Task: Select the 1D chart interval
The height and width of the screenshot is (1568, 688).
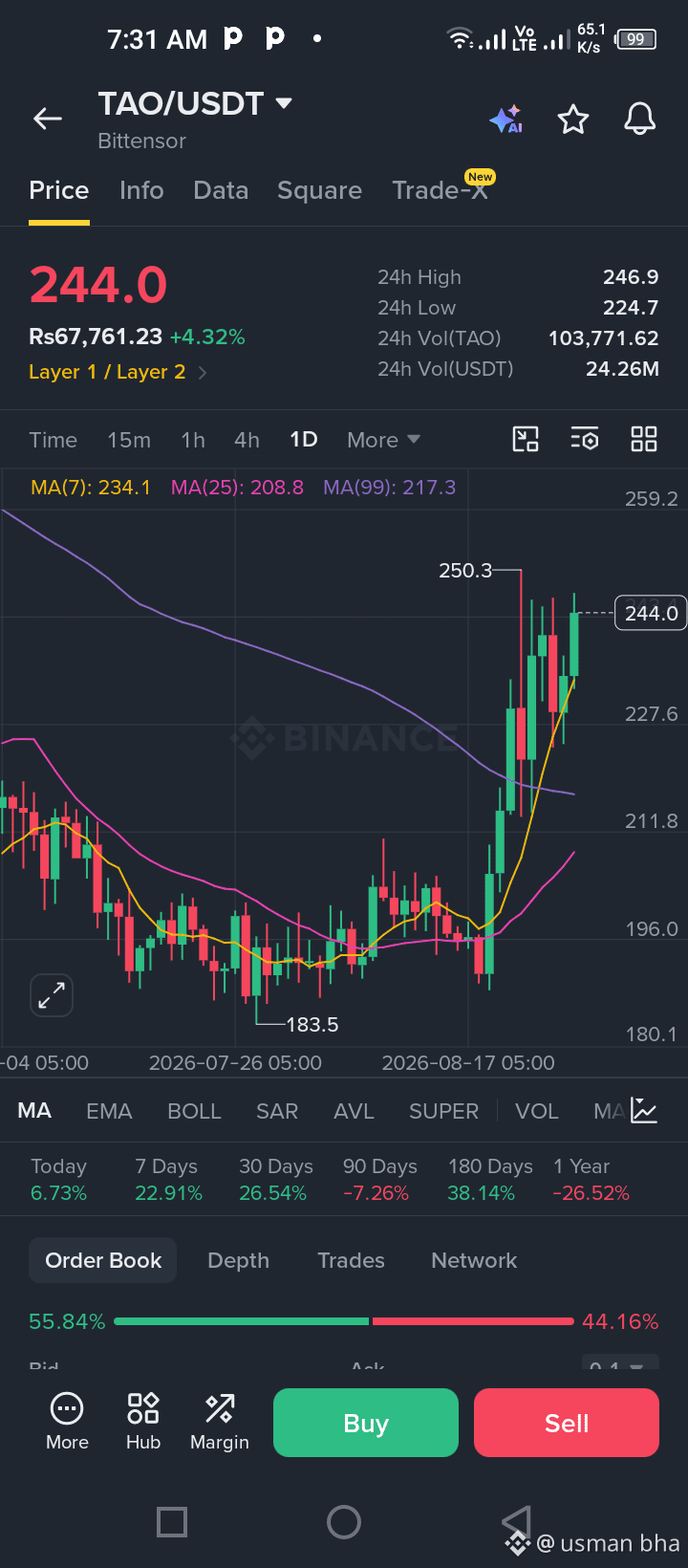Action: click(304, 440)
